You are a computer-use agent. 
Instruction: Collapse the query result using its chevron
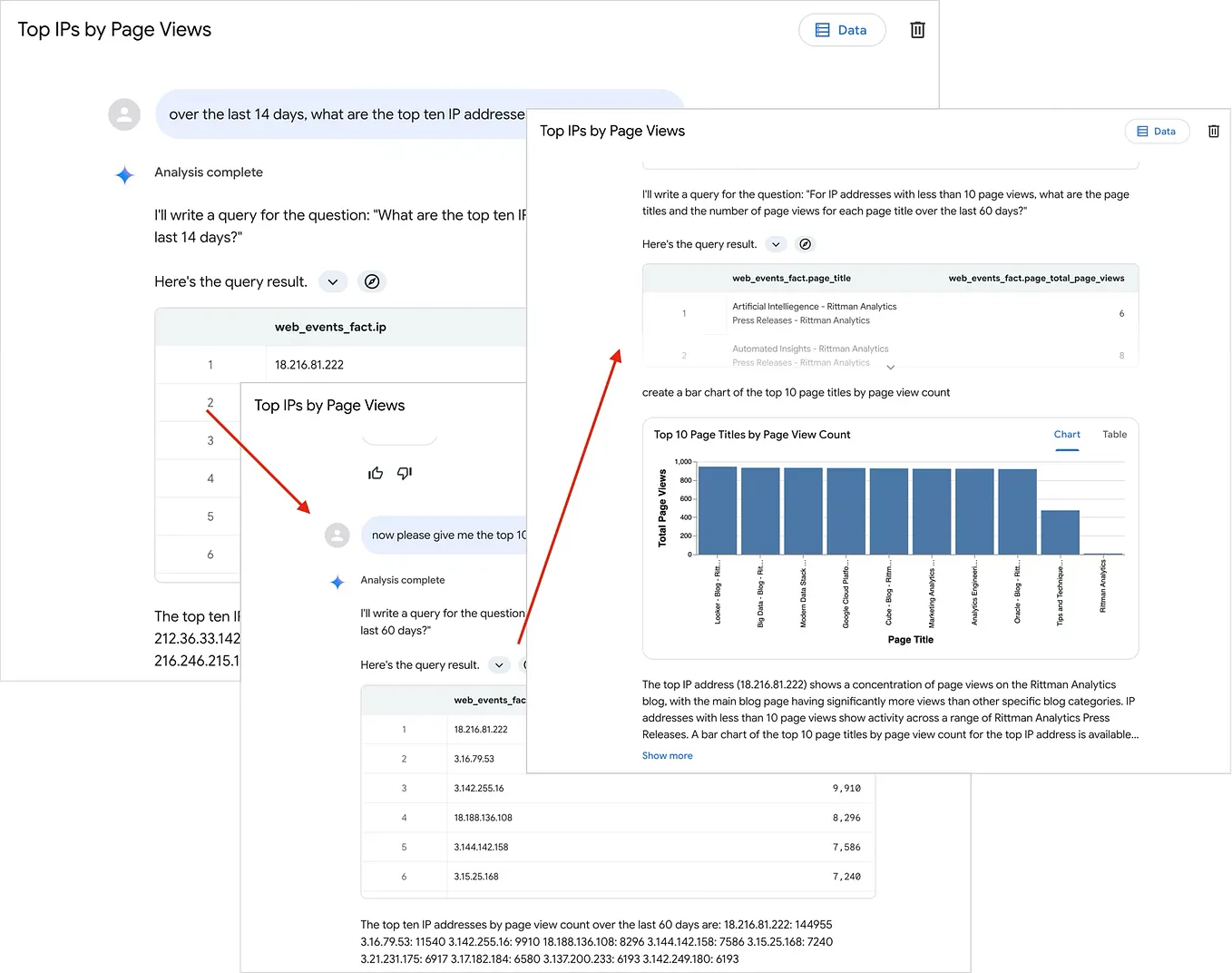tap(333, 281)
